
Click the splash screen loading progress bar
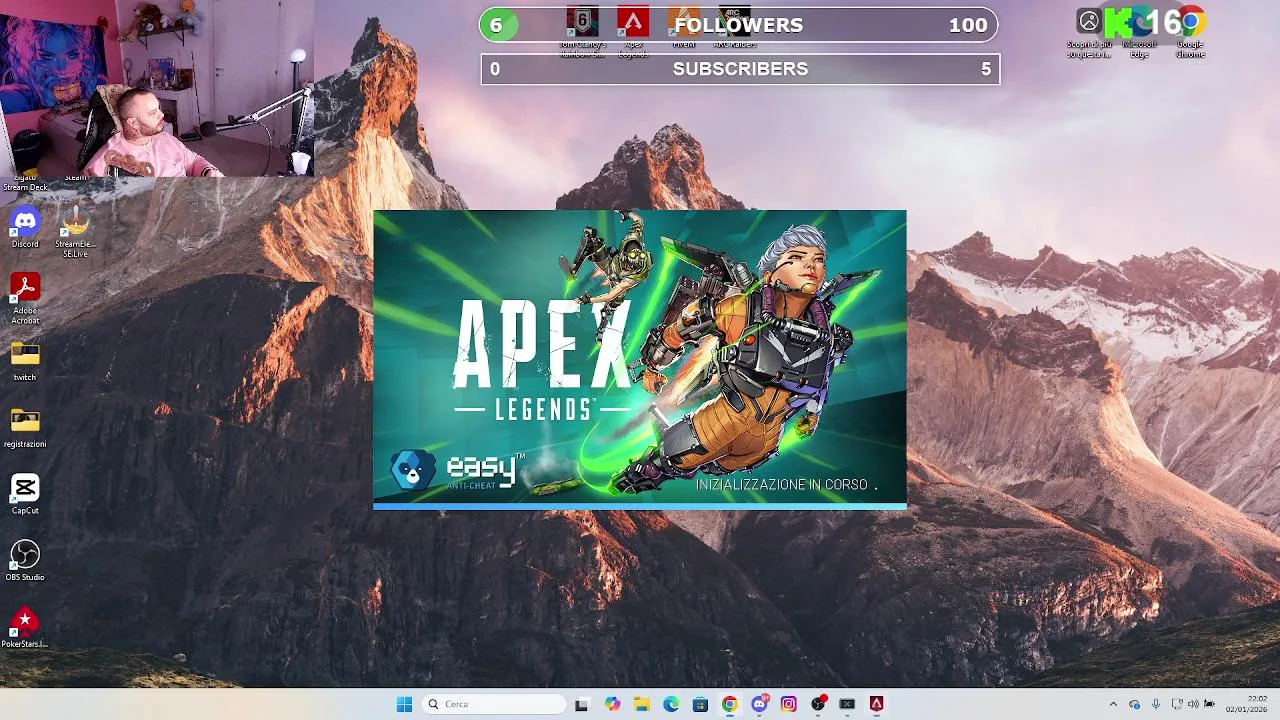[640, 506]
